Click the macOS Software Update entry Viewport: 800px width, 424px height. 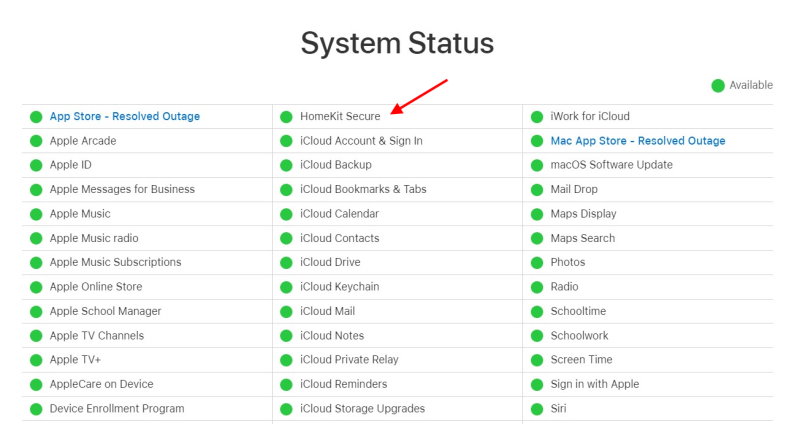(611, 165)
